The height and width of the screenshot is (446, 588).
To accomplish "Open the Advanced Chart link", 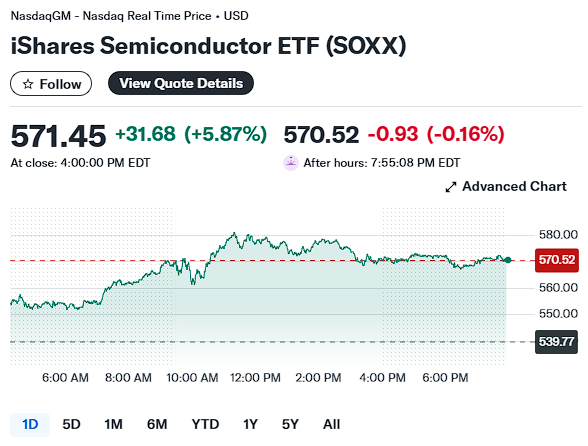I will (x=506, y=186).
